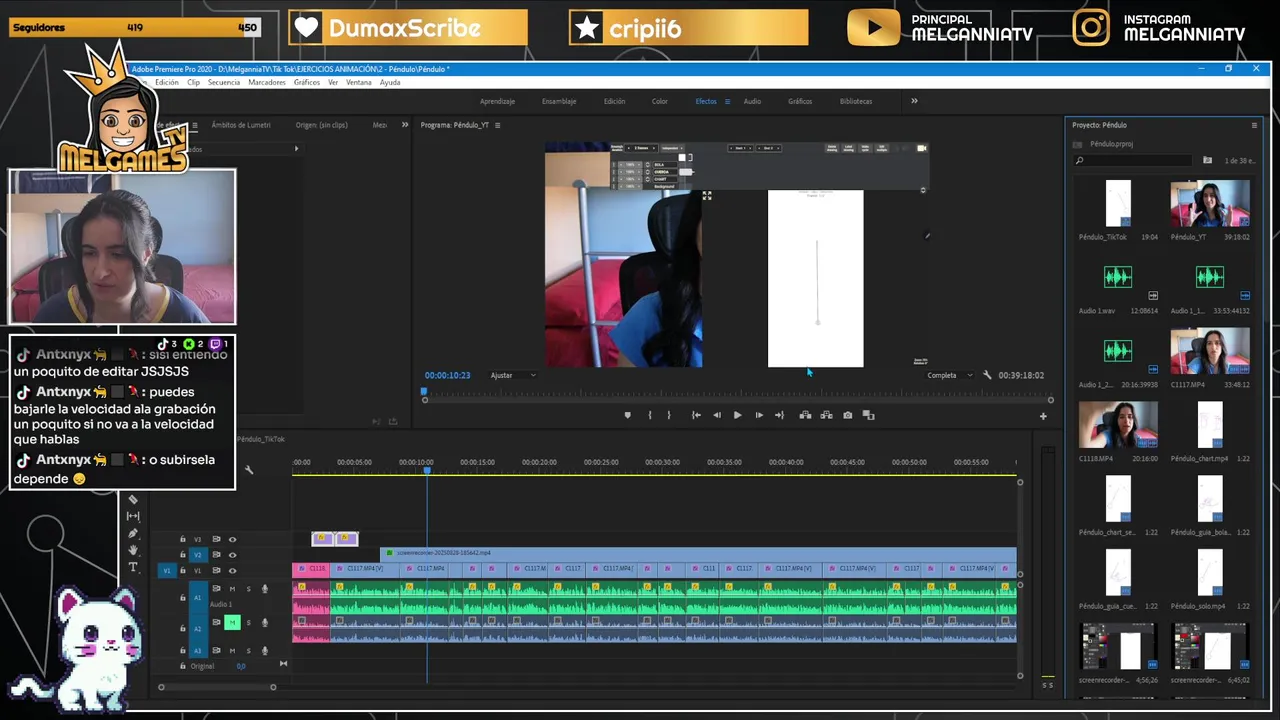Click the Lift button
Viewport: 1280px width, 720px height.
(x=805, y=415)
